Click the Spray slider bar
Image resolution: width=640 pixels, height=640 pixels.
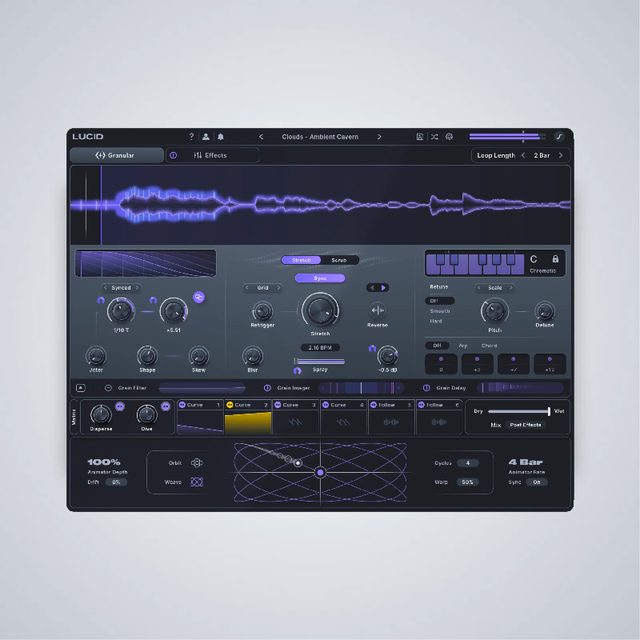click(320, 361)
